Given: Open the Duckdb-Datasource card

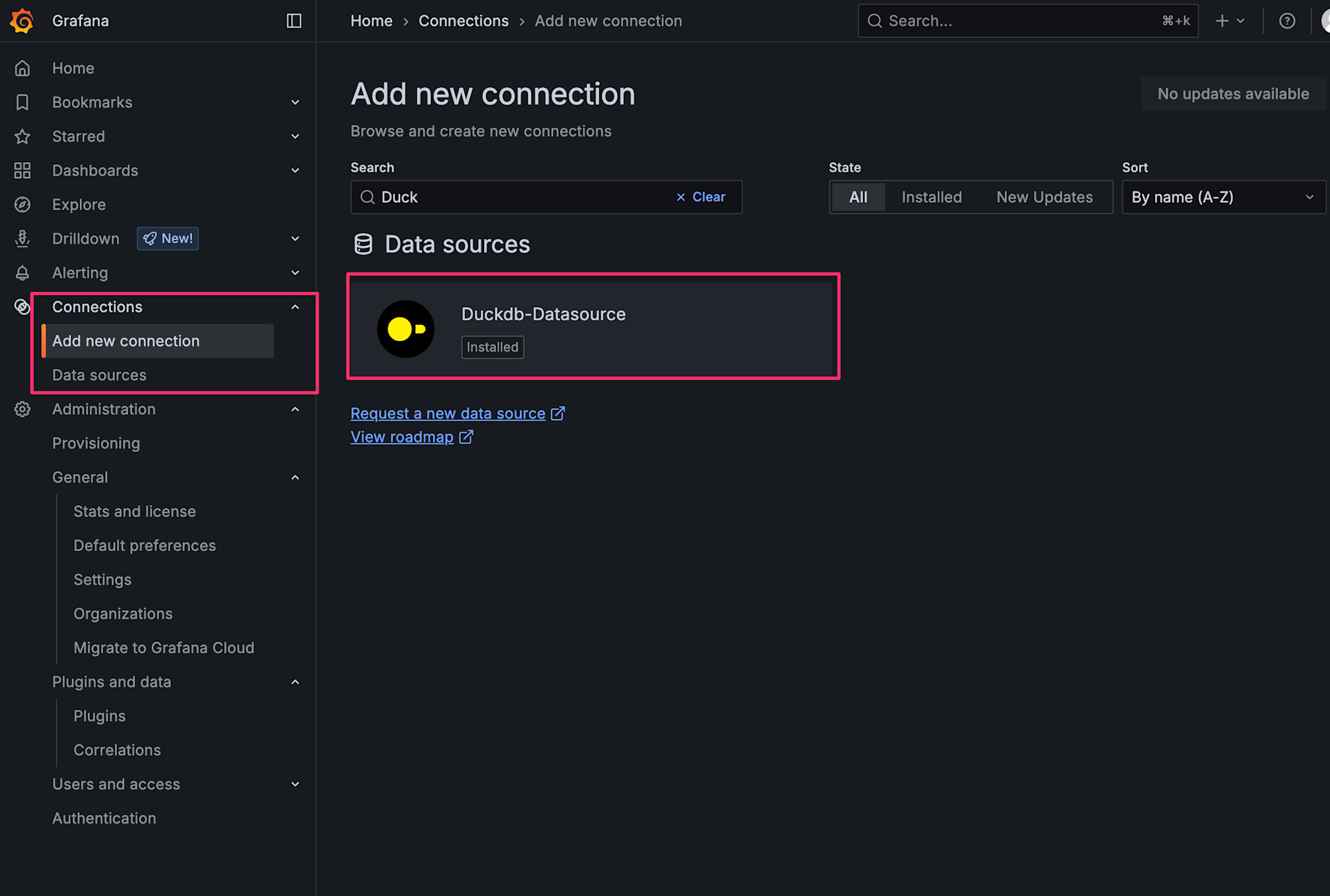Looking at the screenshot, I should pyautogui.click(x=592, y=329).
